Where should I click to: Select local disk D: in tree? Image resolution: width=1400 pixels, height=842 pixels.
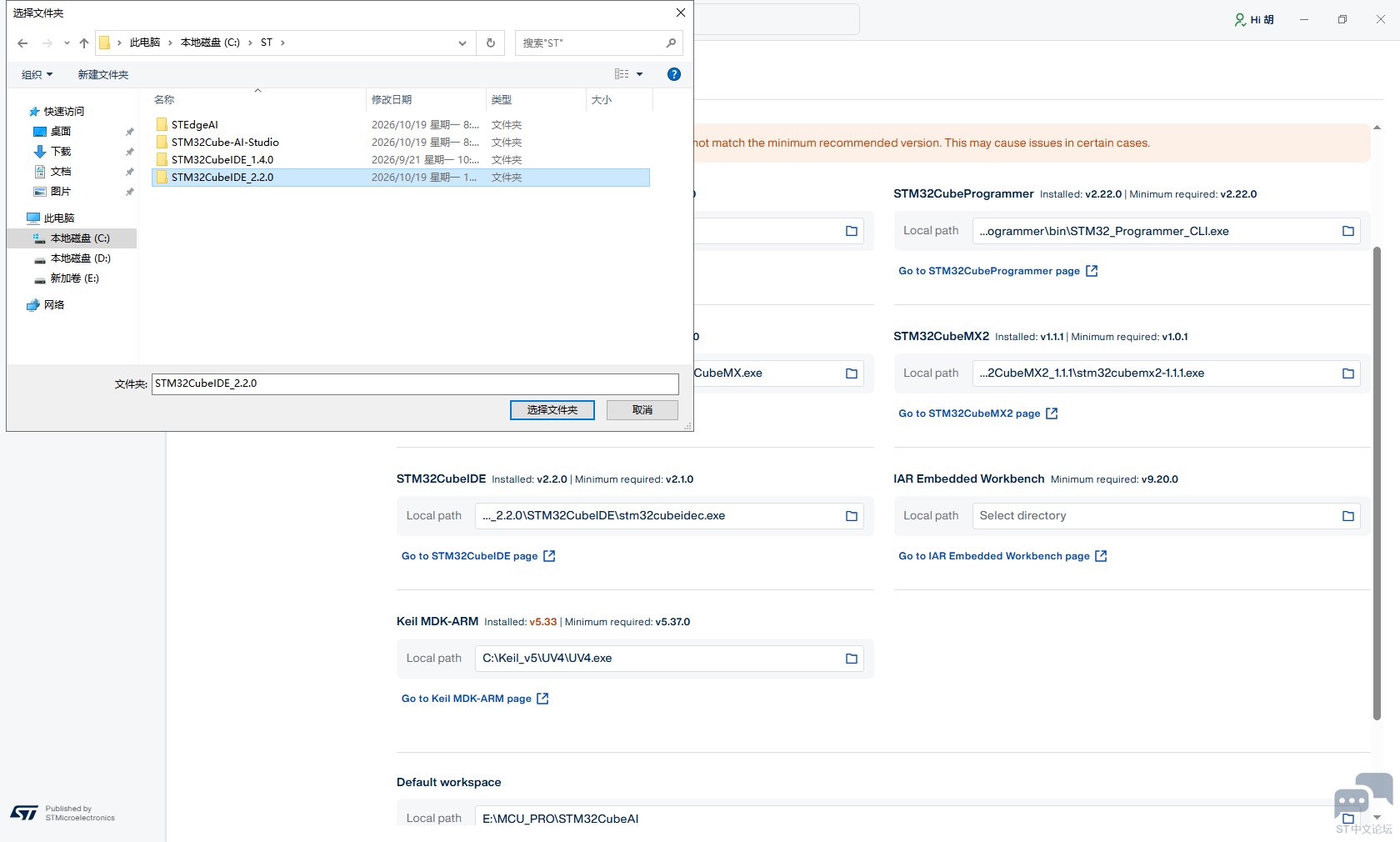tap(80, 258)
